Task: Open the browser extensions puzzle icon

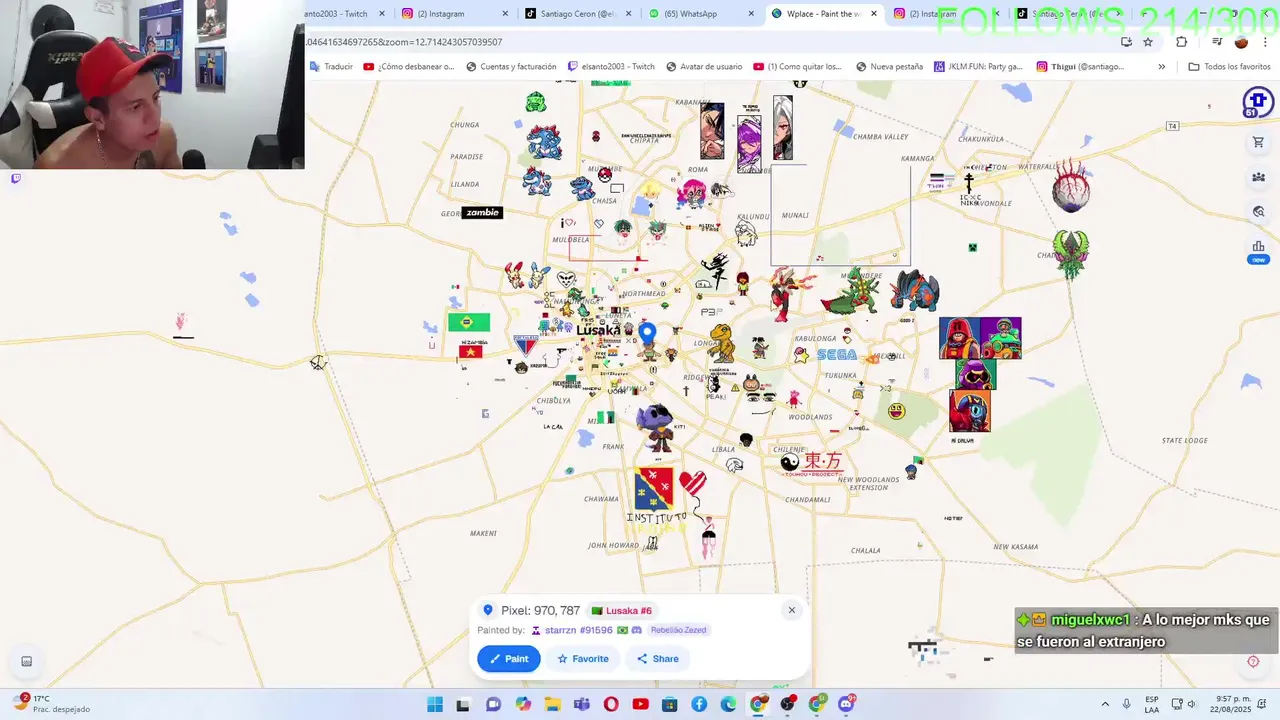Action: point(1181,42)
